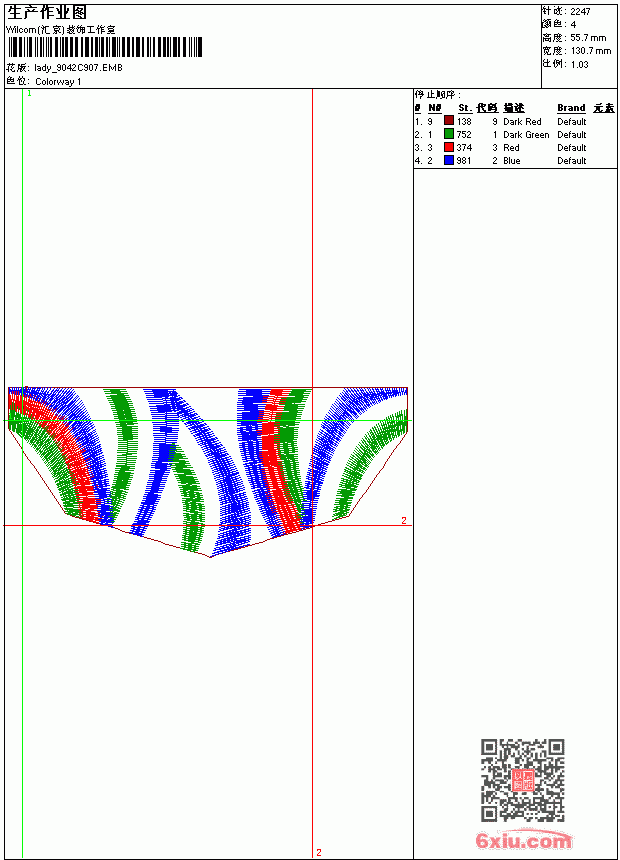620x860 pixels.
Task: Click the lady_9042C907.EMB file name
Action: [x=78, y=68]
